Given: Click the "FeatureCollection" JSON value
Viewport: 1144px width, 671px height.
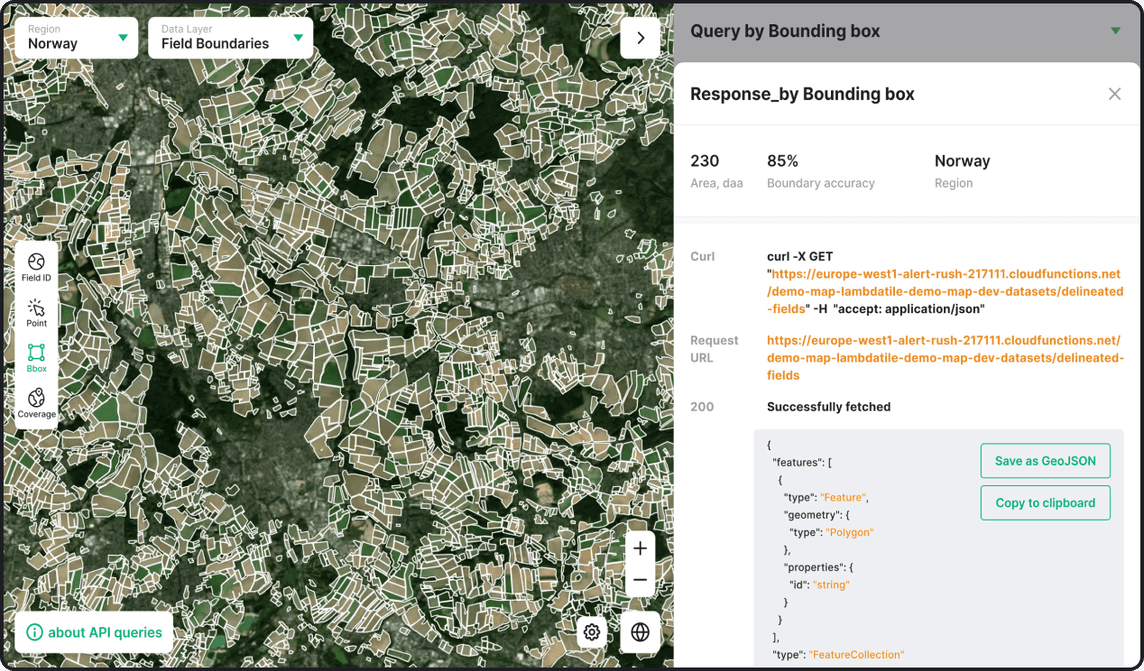Looking at the screenshot, I should pos(856,655).
